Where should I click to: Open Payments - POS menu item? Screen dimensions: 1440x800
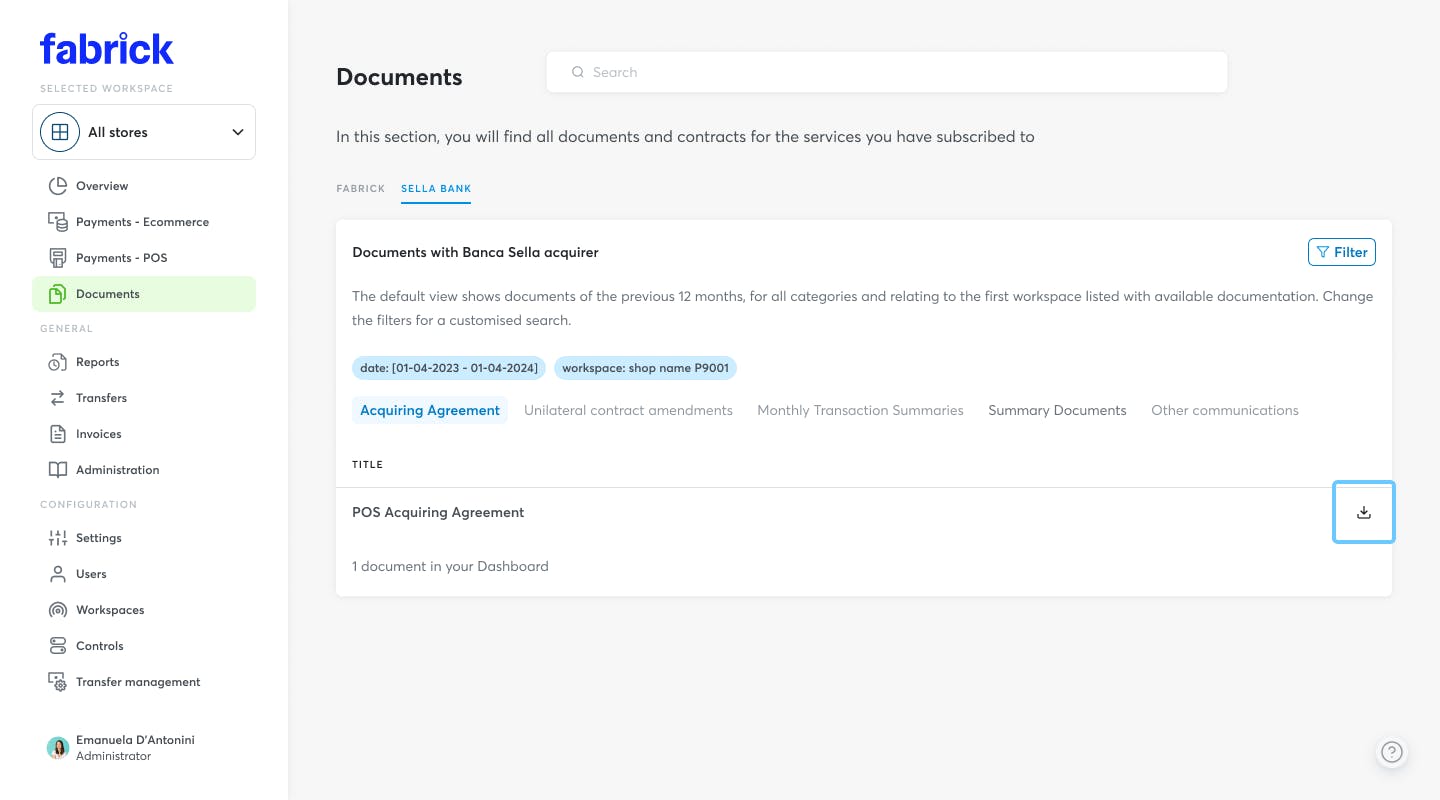coord(122,258)
